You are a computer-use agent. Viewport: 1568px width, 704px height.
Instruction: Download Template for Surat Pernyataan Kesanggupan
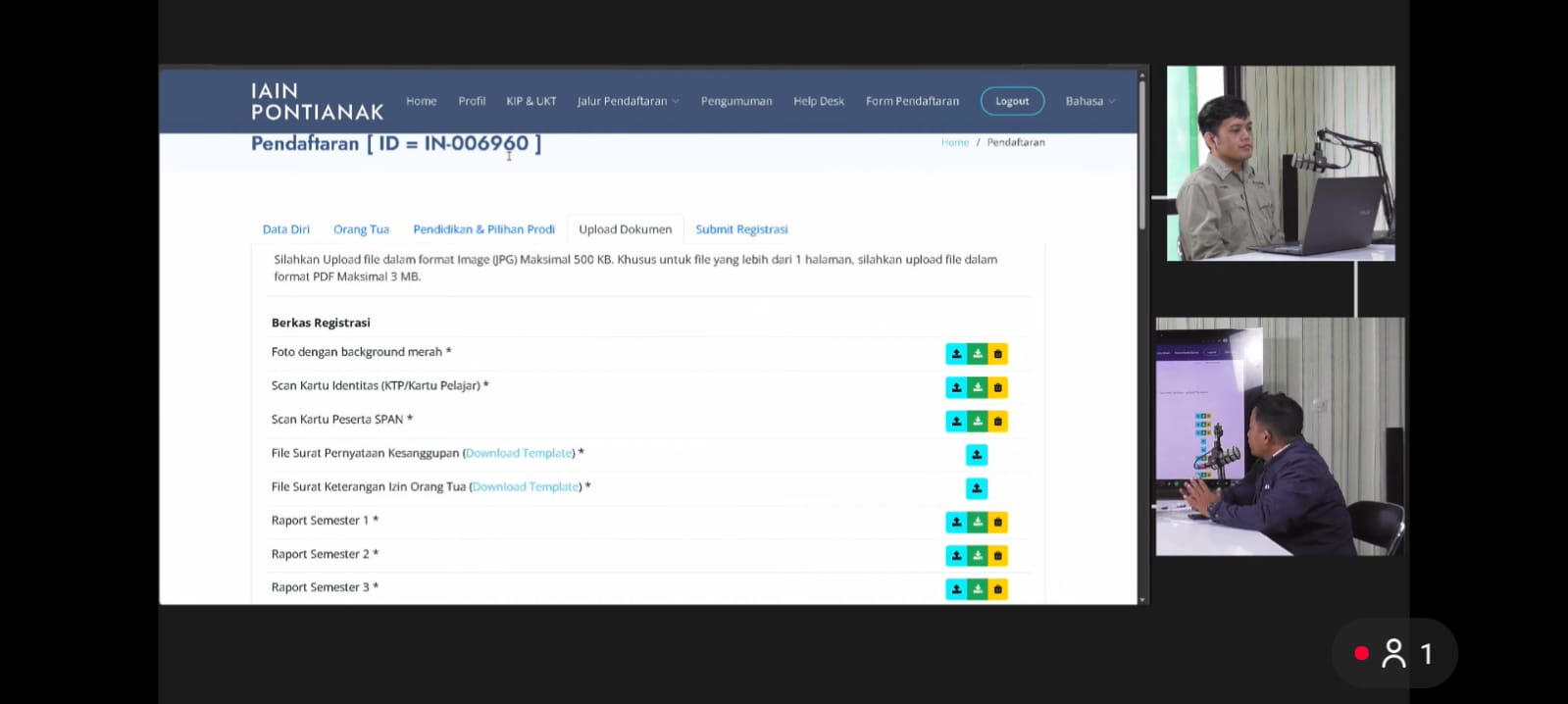click(x=519, y=453)
